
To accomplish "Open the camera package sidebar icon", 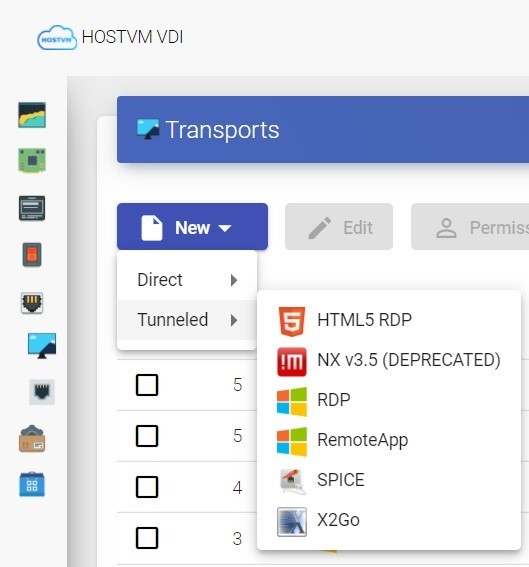I will [x=32, y=439].
